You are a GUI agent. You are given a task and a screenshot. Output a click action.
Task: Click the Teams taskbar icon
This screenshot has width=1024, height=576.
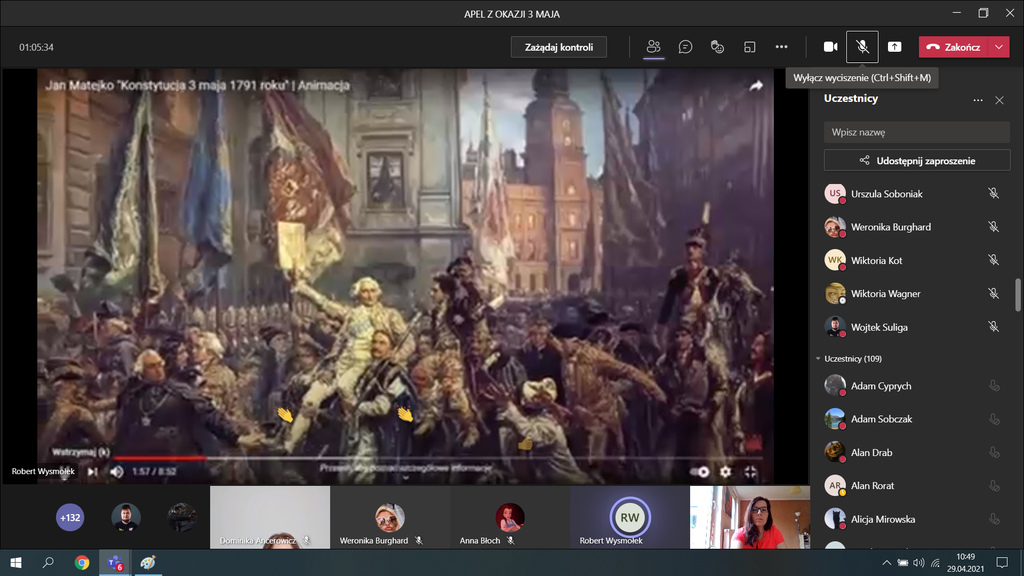point(115,562)
